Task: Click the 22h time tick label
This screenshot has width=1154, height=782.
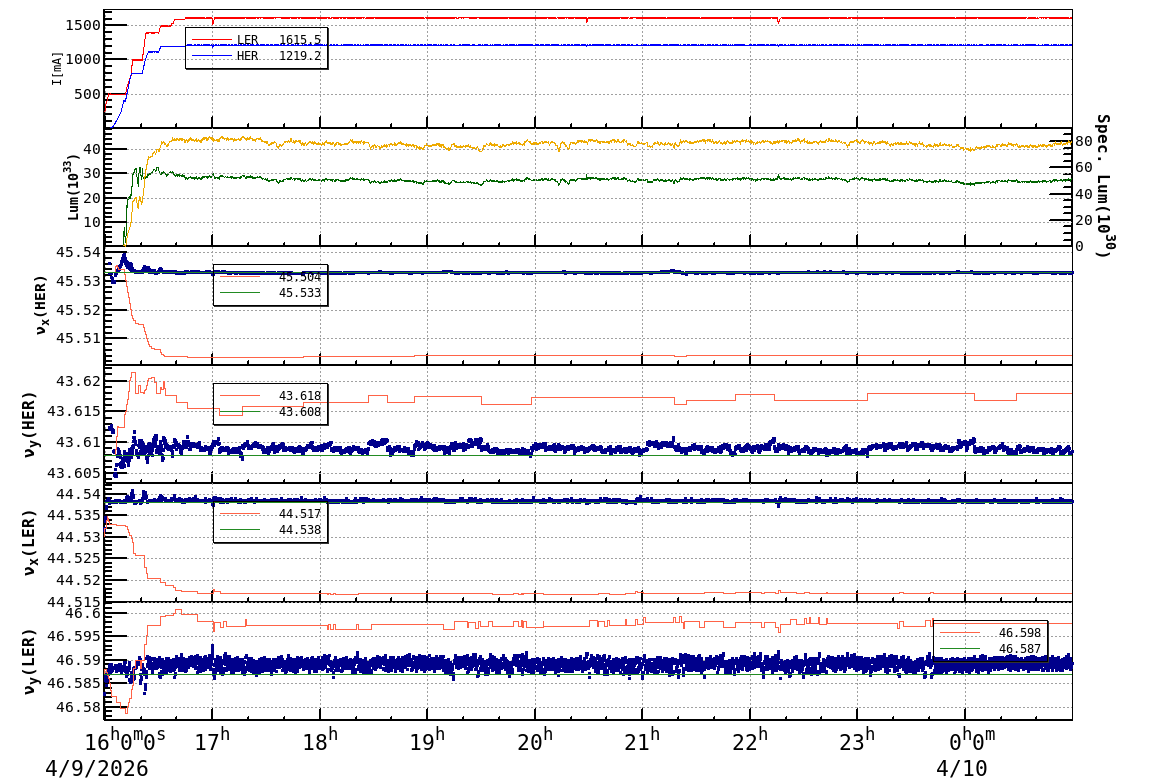Action: [x=750, y=741]
